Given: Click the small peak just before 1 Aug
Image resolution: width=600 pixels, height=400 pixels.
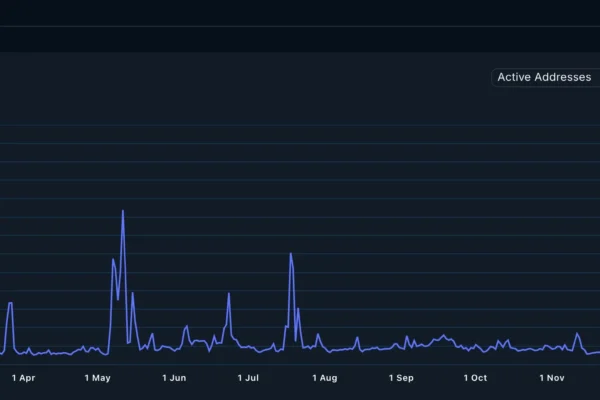Looking at the screenshot, I should [318, 335].
